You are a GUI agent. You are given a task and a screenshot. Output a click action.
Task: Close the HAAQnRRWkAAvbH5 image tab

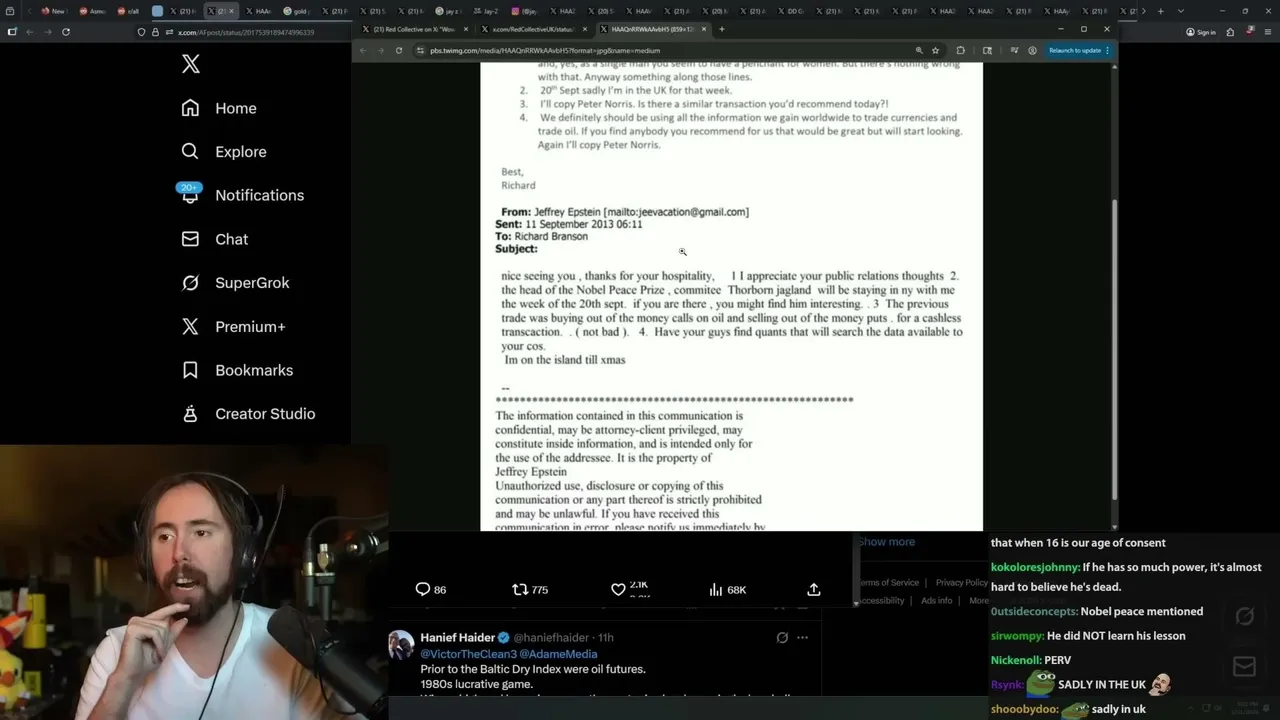pos(703,29)
